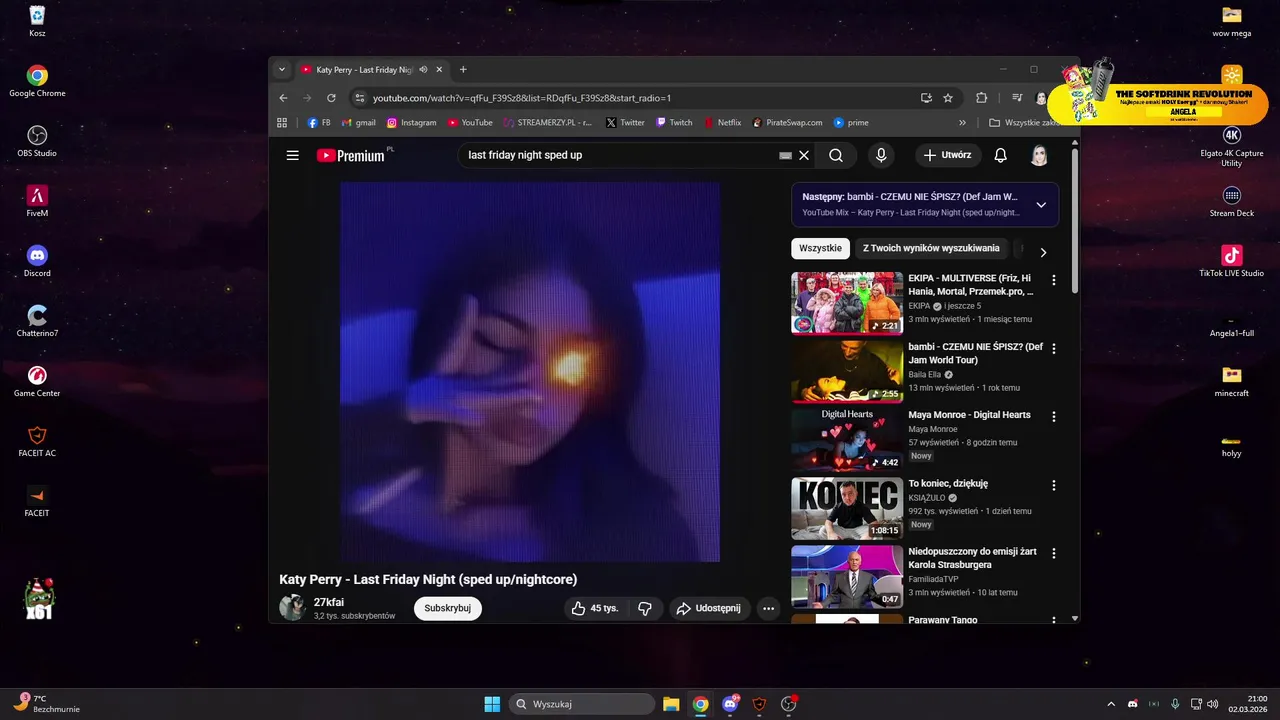Open Chrome extensions puzzle icon
The width and height of the screenshot is (1280, 720).
click(x=981, y=98)
